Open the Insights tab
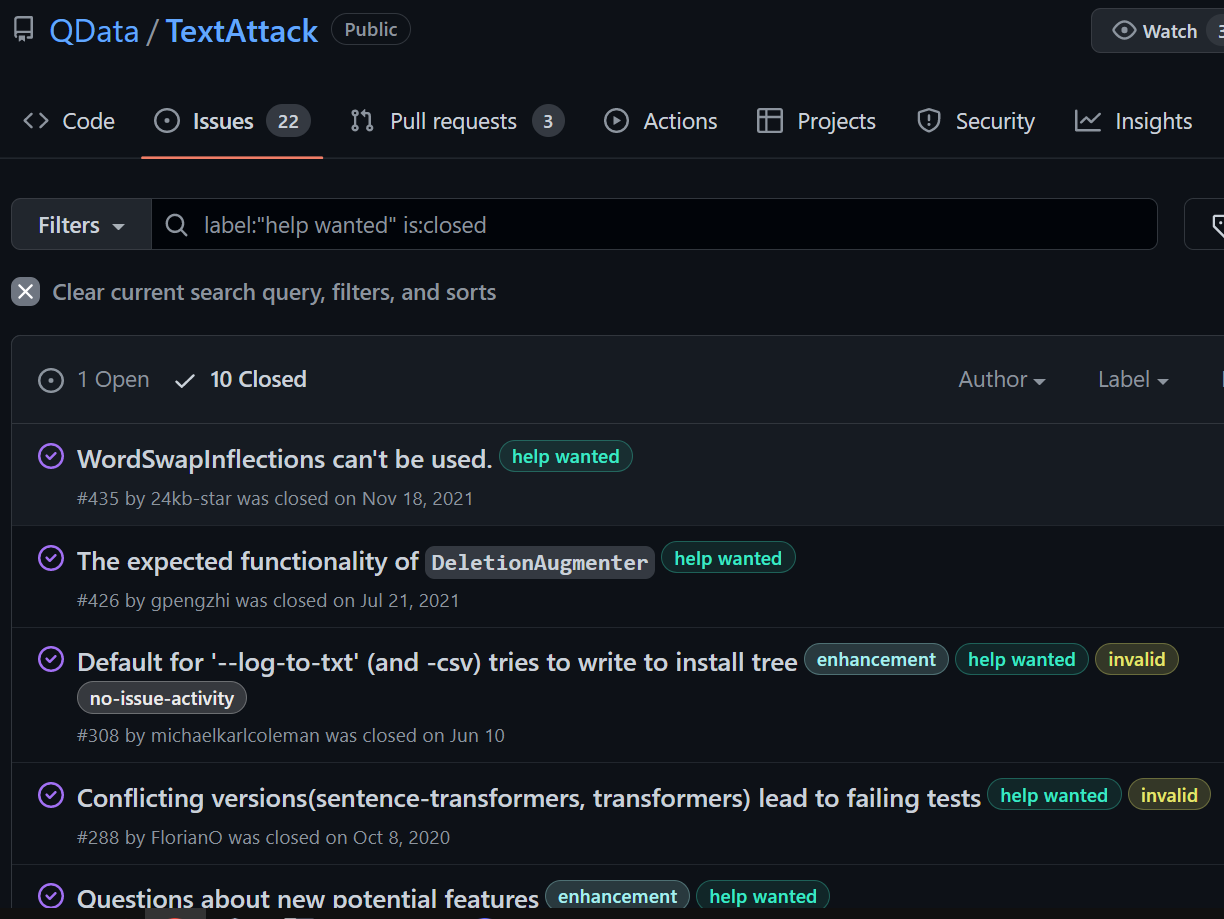 [1134, 121]
